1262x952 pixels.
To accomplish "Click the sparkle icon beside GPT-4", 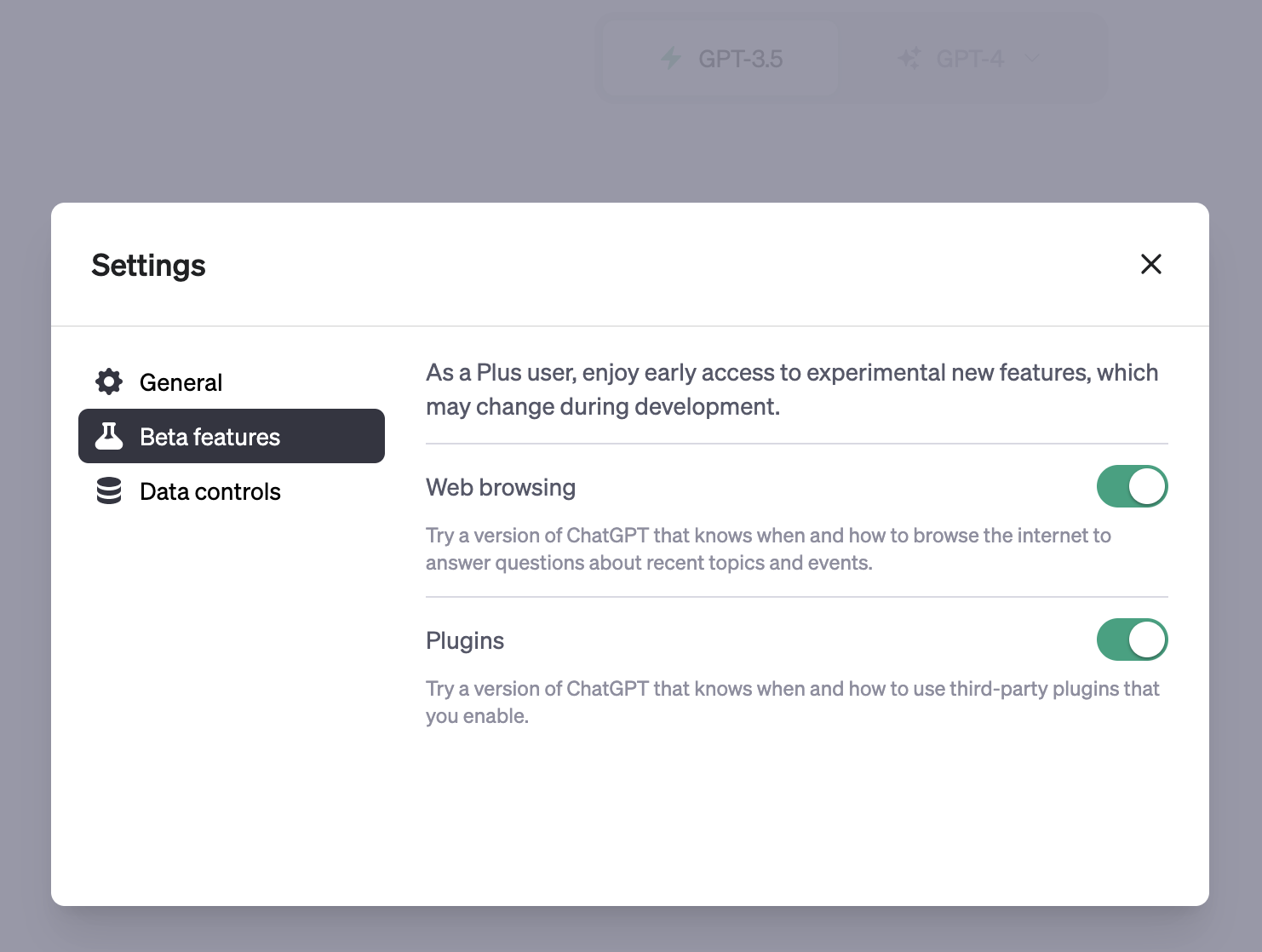I will point(909,59).
